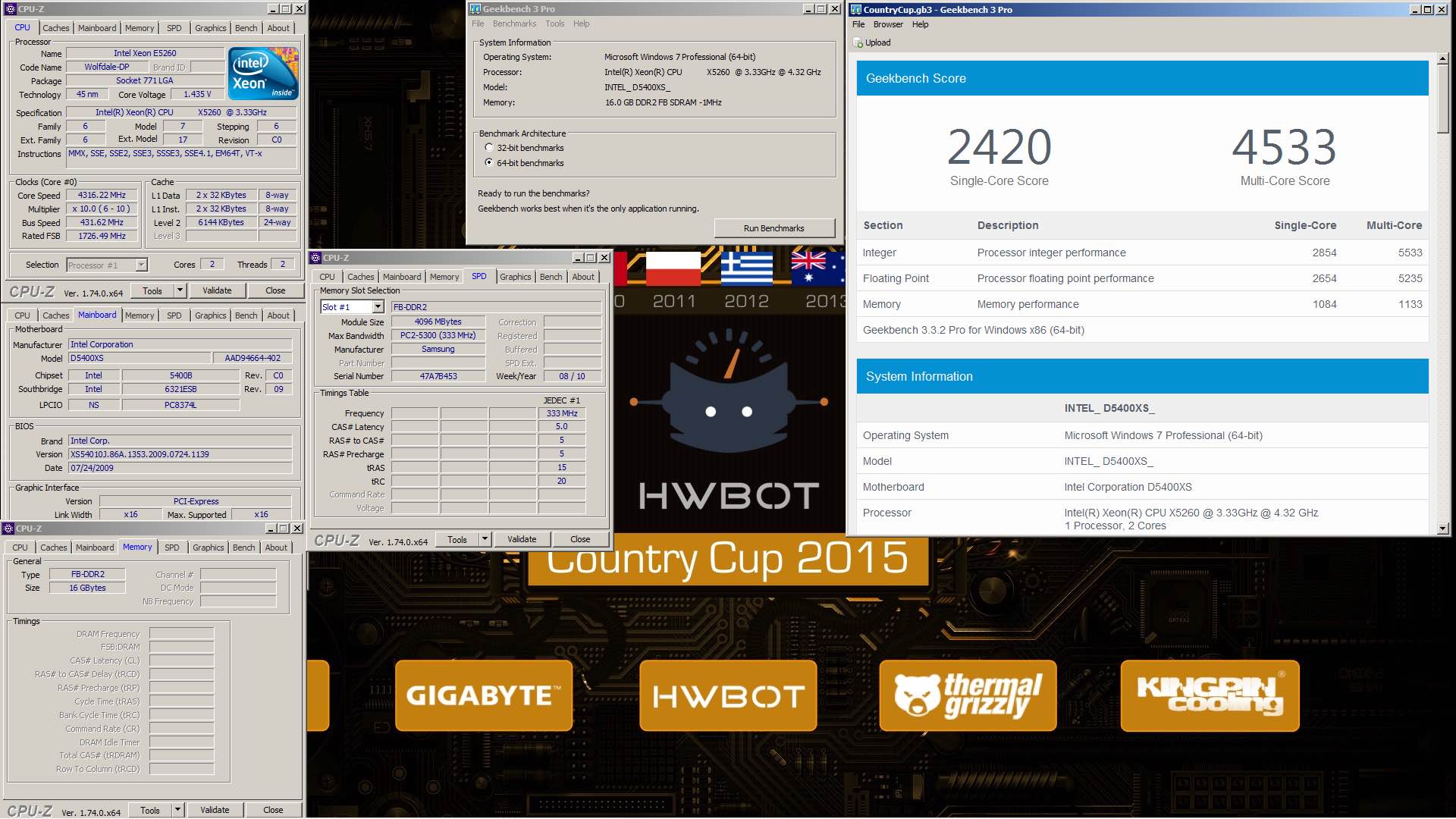Viewport: 1456px width, 819px height.
Task: Click the Geekbench Score section header
Action: tap(1143, 78)
